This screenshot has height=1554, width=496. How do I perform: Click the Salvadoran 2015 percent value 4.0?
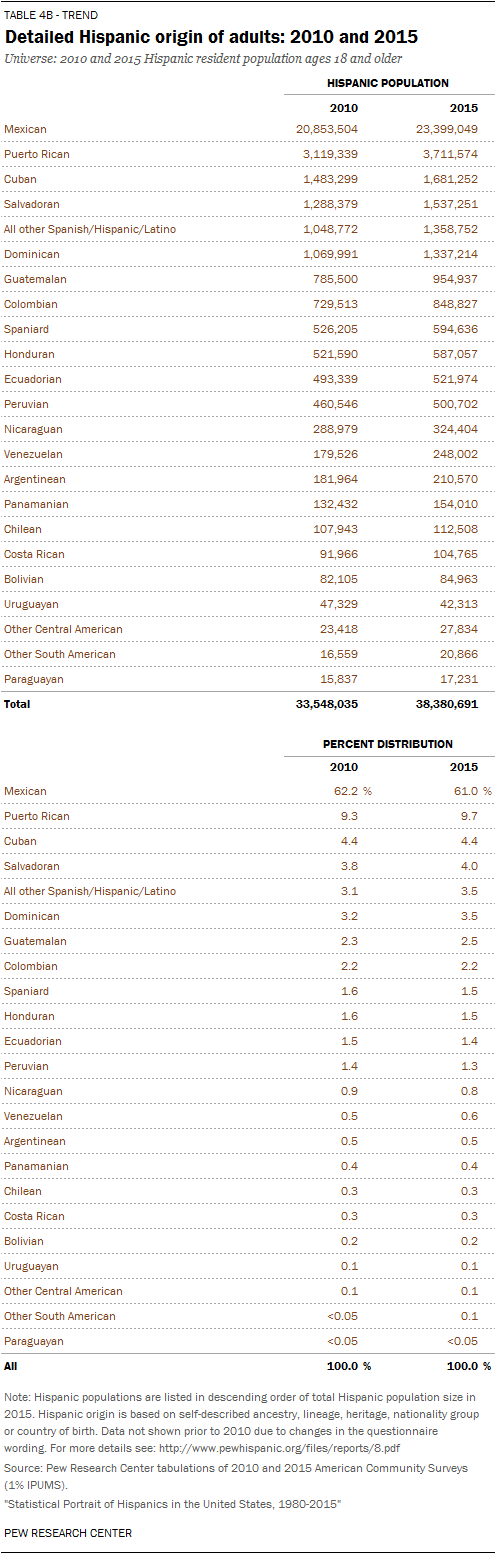tap(470, 866)
